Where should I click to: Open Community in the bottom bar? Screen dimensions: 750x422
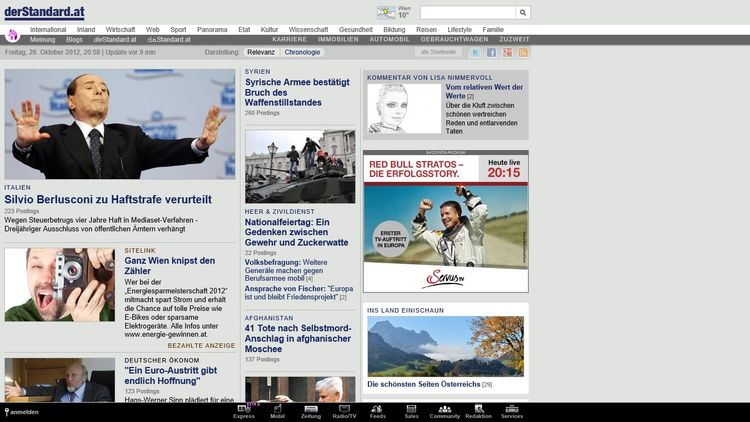[444, 410]
